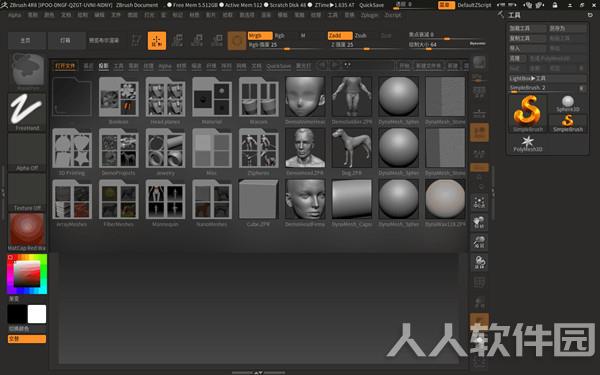
Task: Click the 复制工具 button
Action: (527, 38)
